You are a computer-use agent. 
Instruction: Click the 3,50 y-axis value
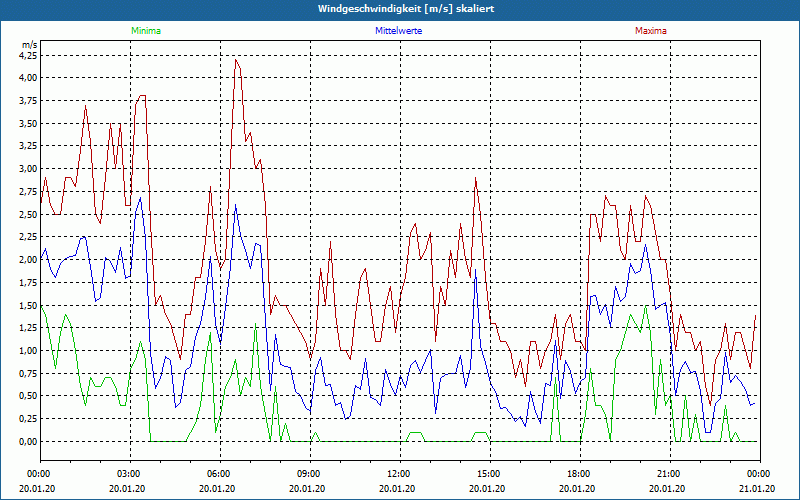tap(28, 123)
